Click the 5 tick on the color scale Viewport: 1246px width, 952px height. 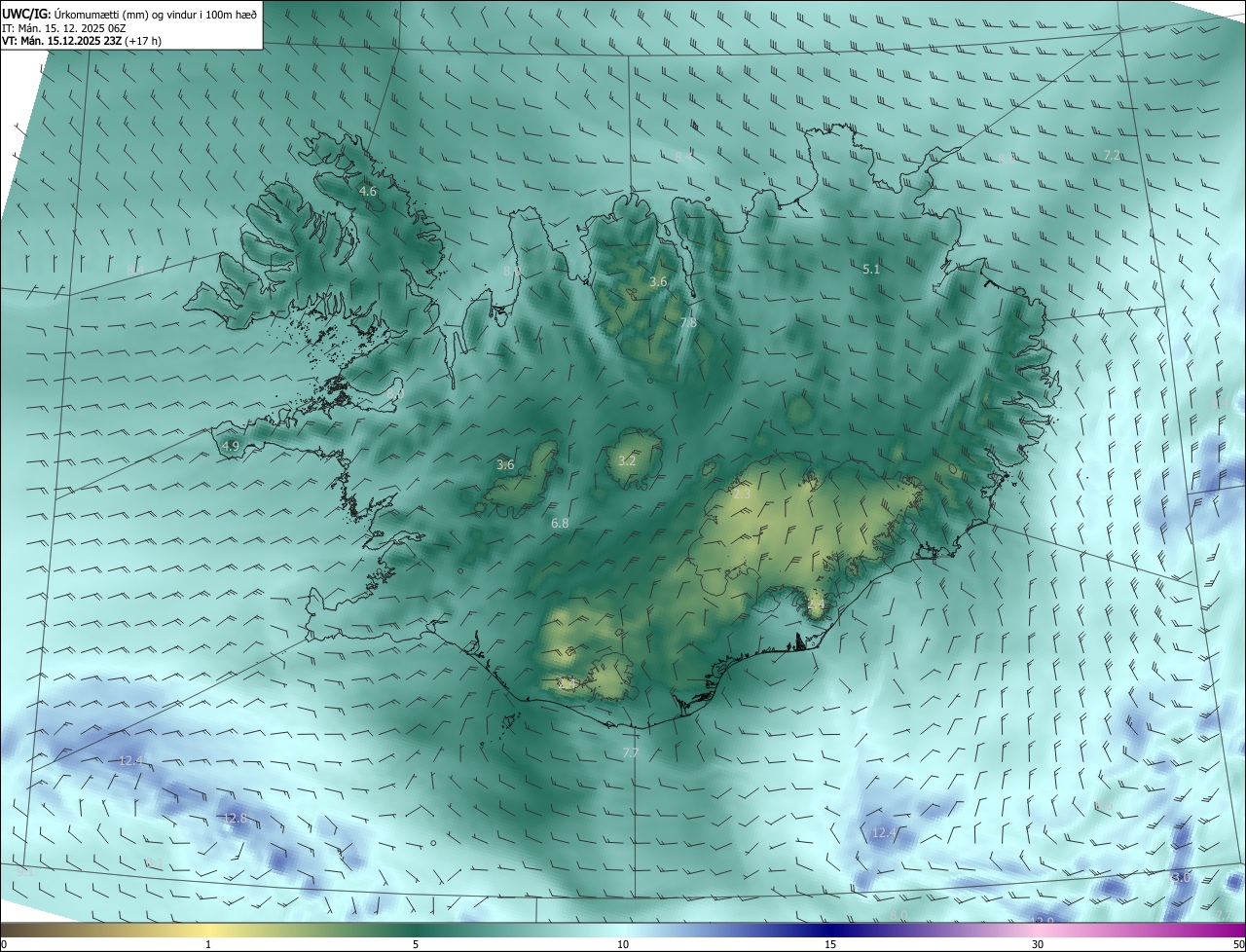pos(416,945)
